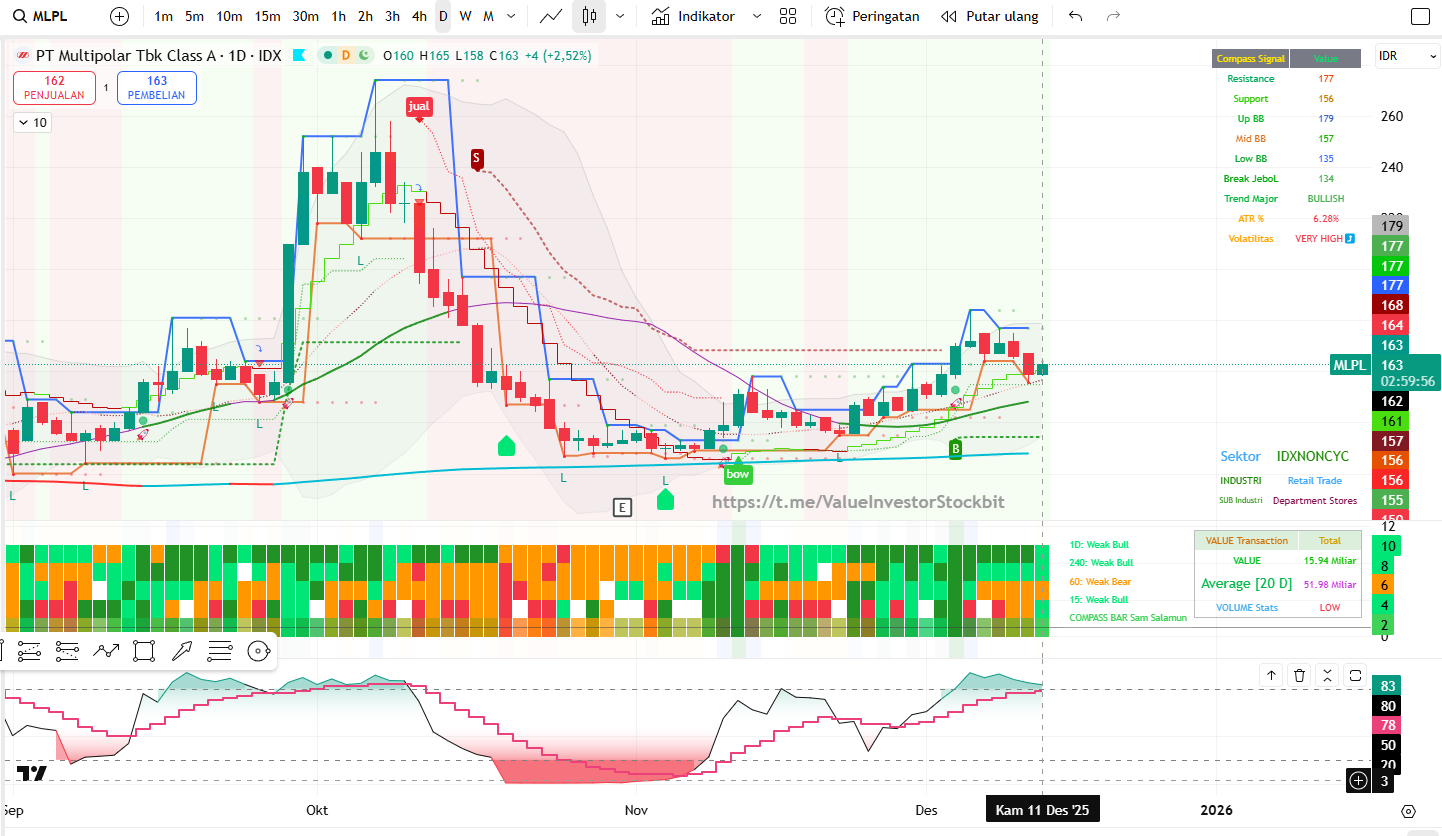The height and width of the screenshot is (836, 1442).
Task: Click the cyan flag icon beside the symbol title
Action: pos(299,56)
